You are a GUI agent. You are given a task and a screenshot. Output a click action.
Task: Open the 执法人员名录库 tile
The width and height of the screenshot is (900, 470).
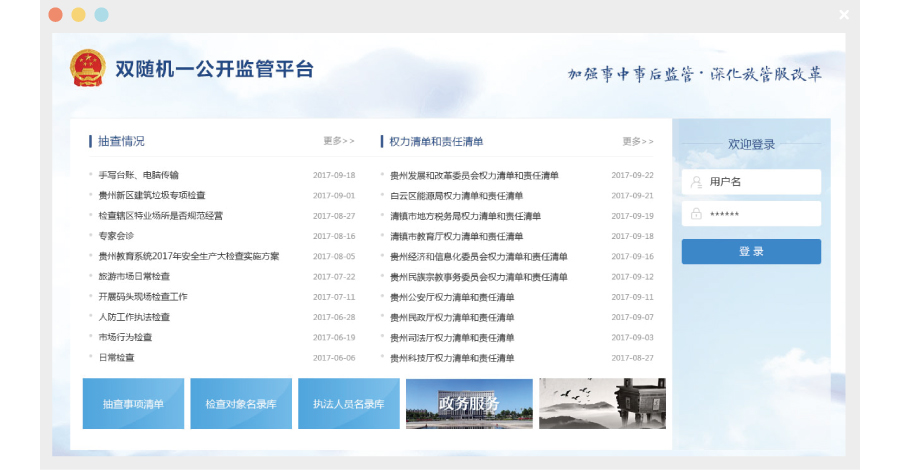pyautogui.click(x=348, y=404)
